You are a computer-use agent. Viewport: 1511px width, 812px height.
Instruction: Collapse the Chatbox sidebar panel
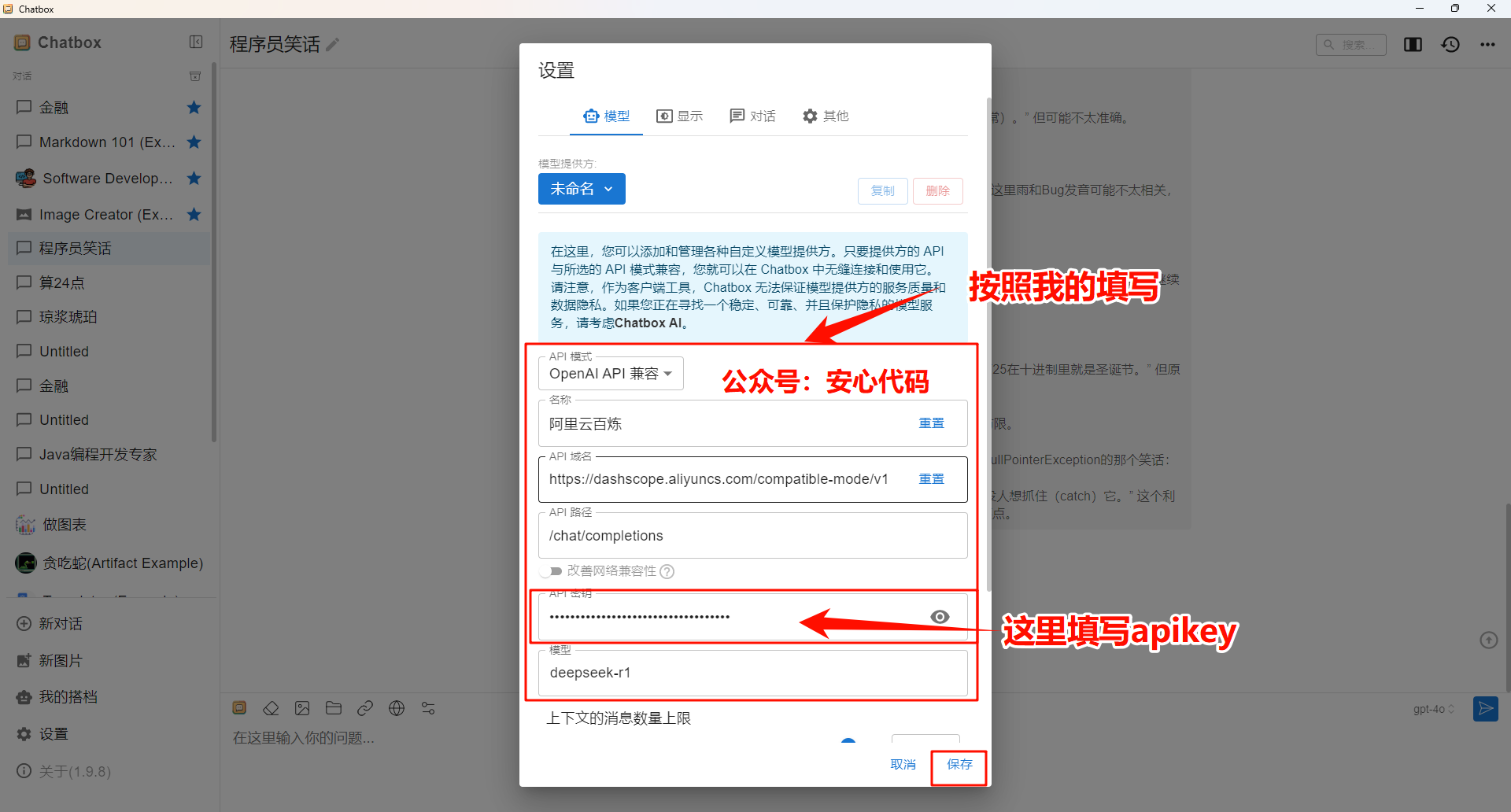196,42
